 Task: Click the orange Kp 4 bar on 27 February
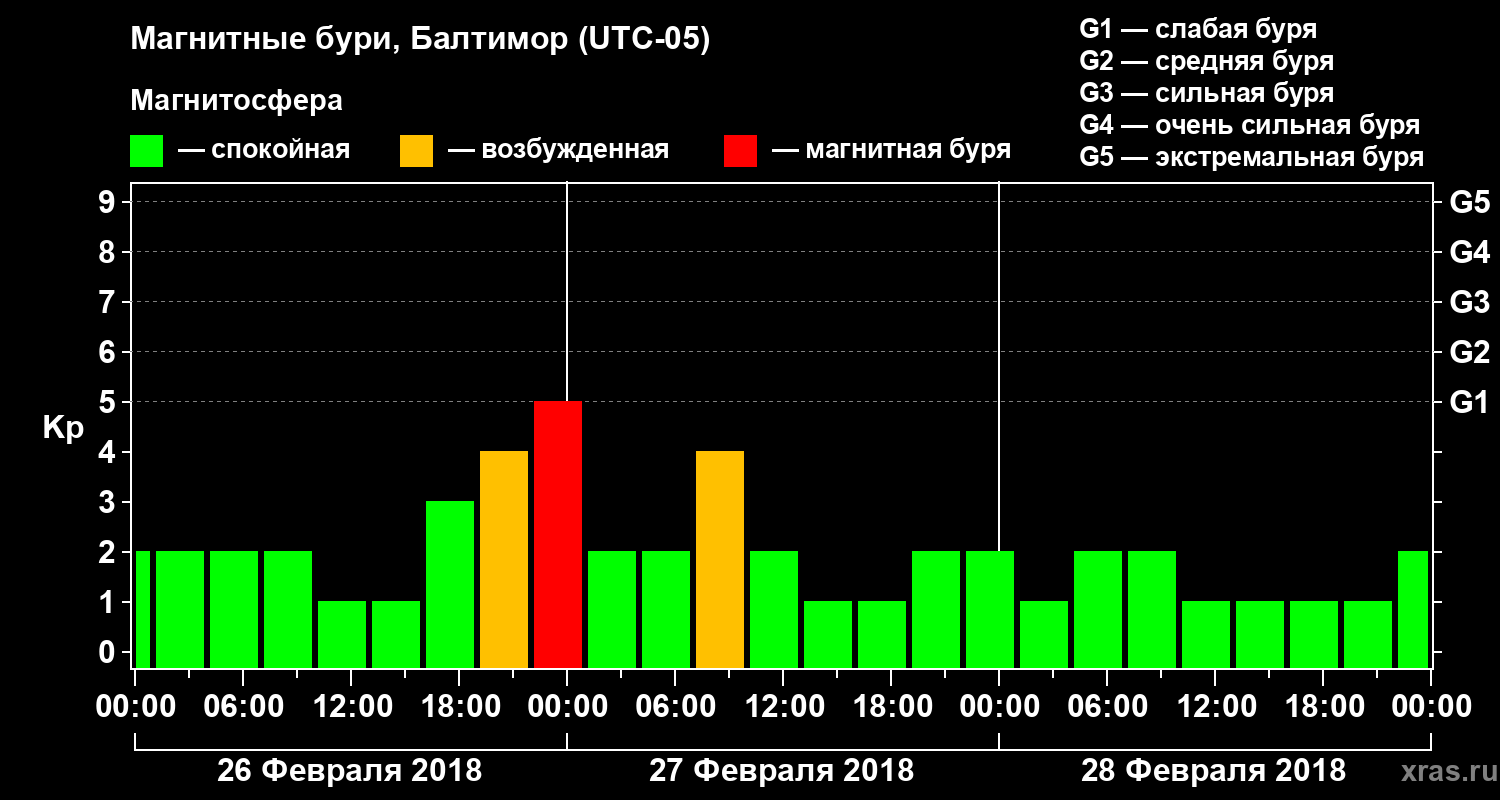click(720, 559)
